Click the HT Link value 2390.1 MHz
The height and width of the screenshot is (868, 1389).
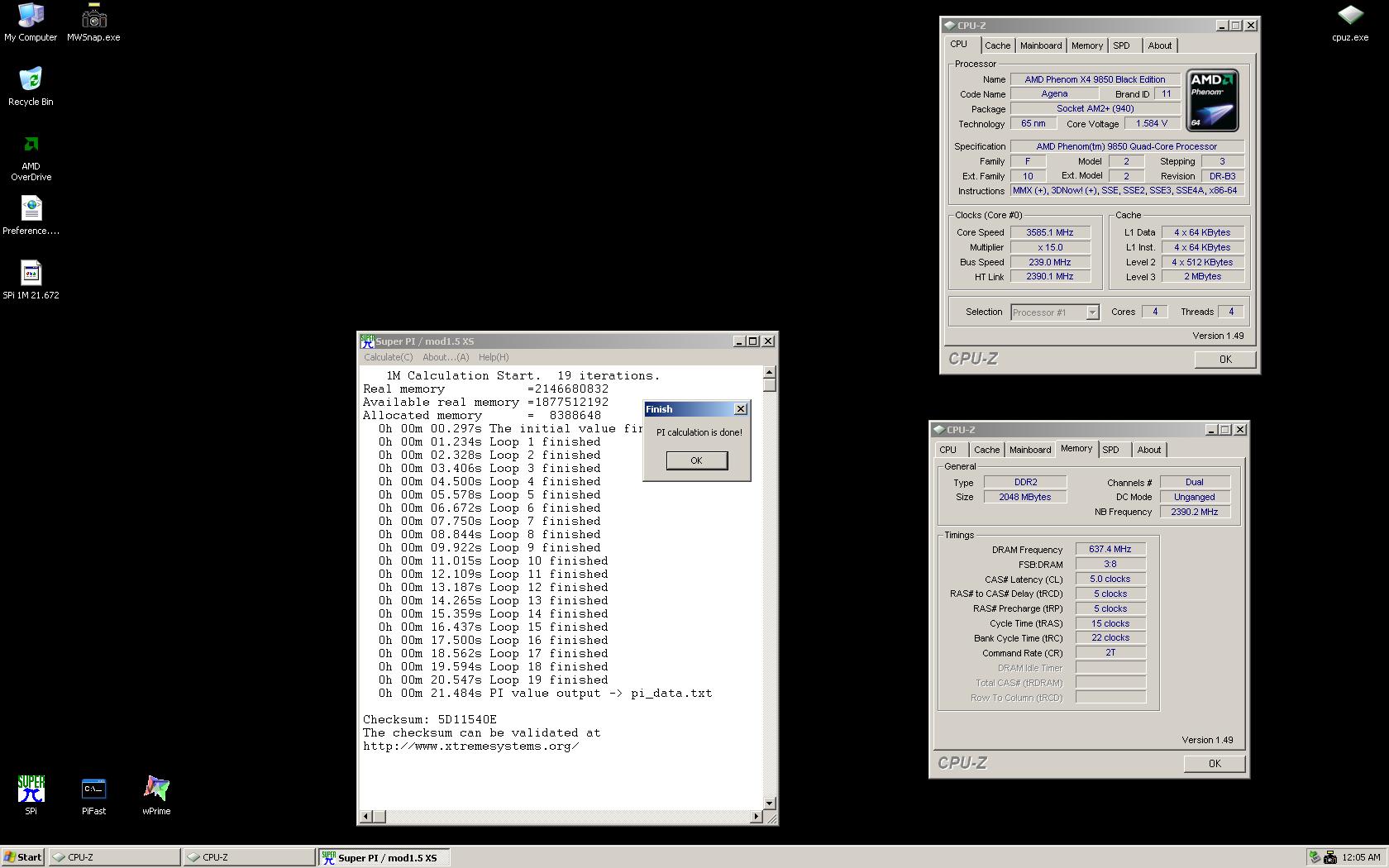coord(1050,276)
